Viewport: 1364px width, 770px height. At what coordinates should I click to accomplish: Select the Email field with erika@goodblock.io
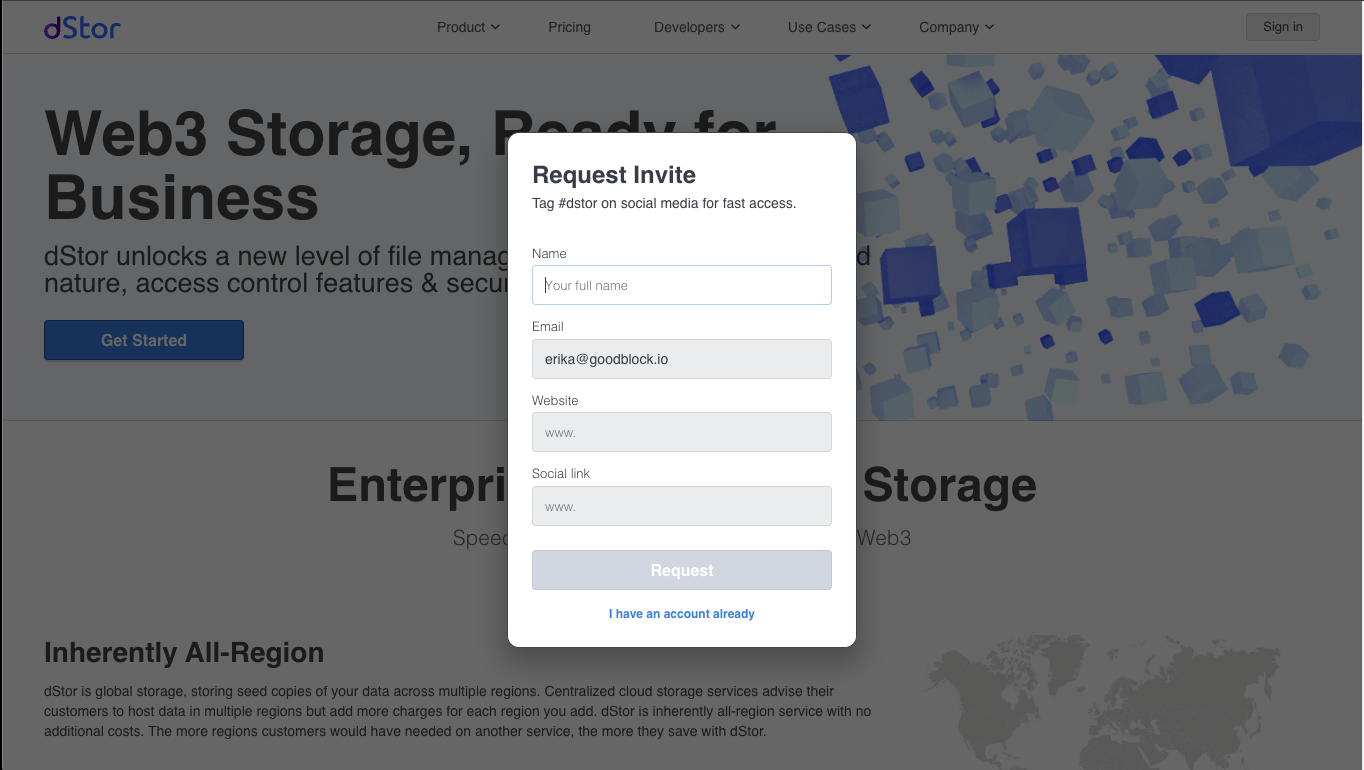[x=682, y=359]
